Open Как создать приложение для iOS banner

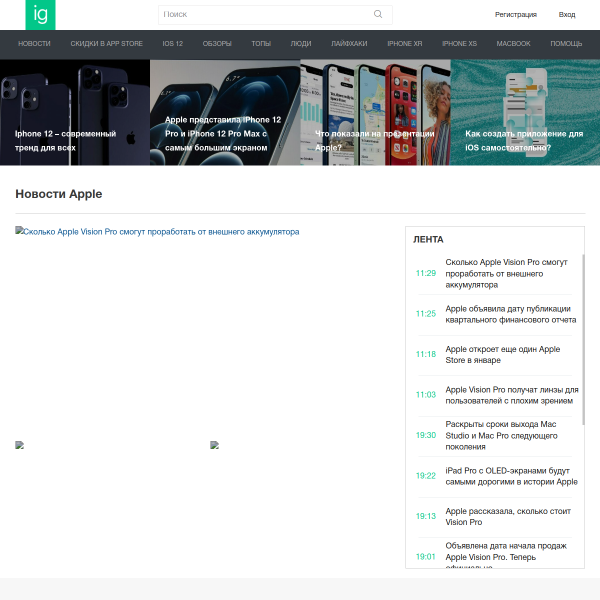pos(525,112)
